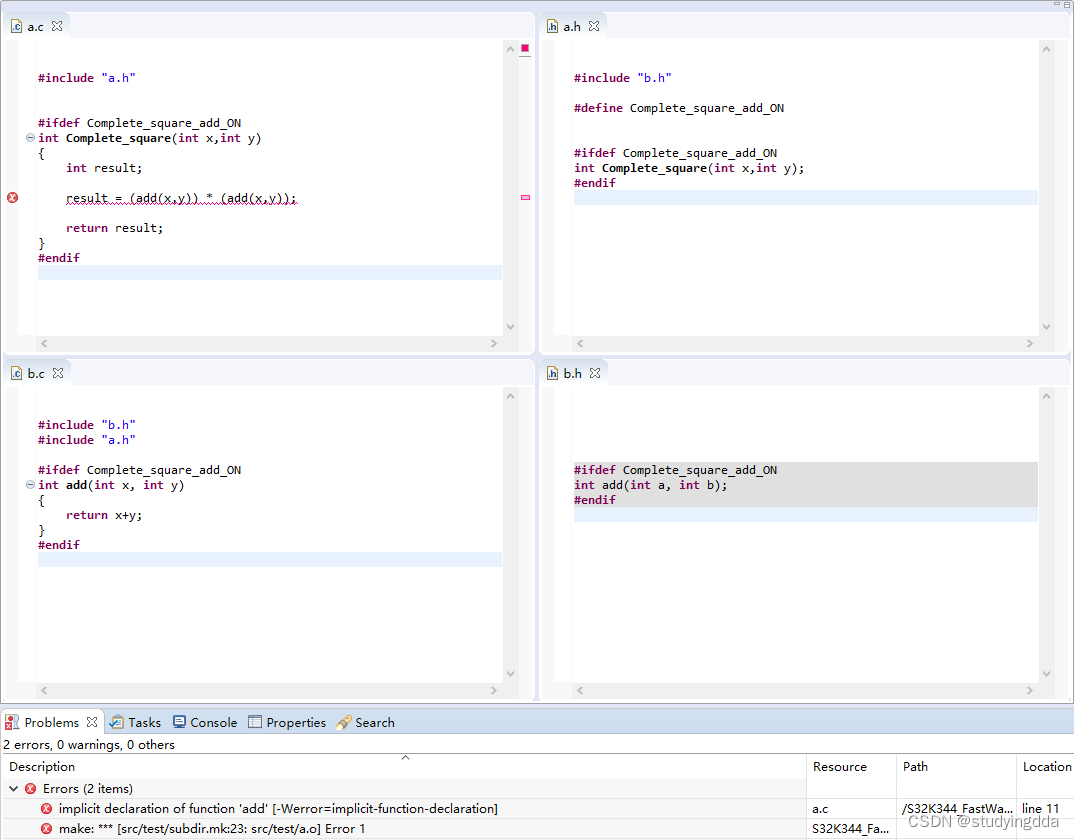Click the a.c file type icon

tap(16, 27)
